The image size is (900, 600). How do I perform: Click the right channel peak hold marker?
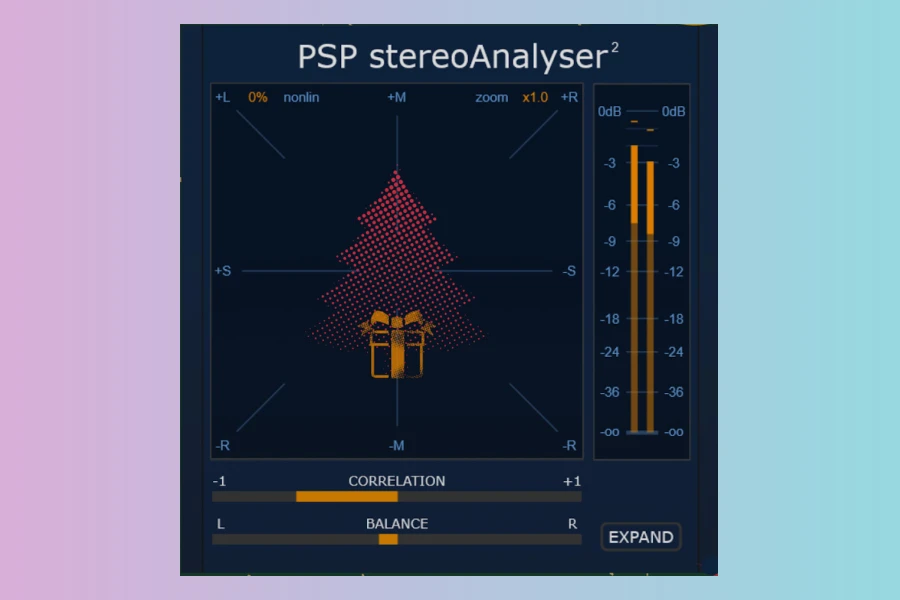[650, 130]
